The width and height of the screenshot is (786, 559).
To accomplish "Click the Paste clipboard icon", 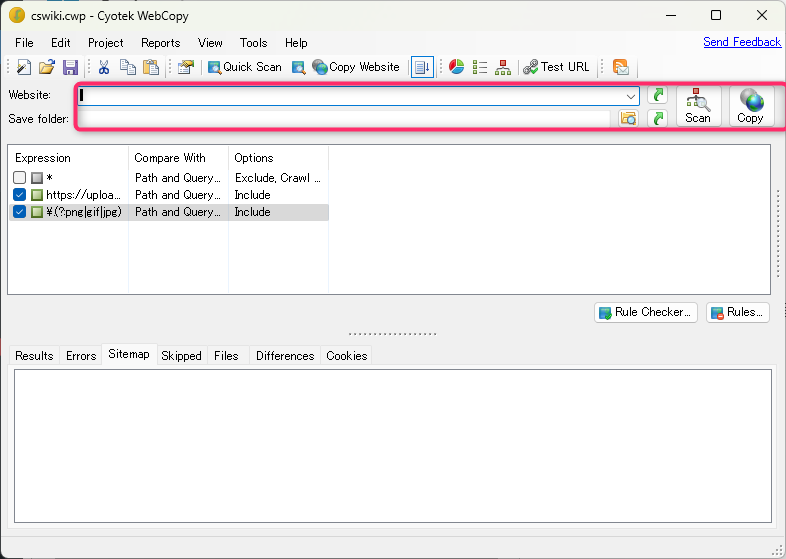I will point(151,67).
